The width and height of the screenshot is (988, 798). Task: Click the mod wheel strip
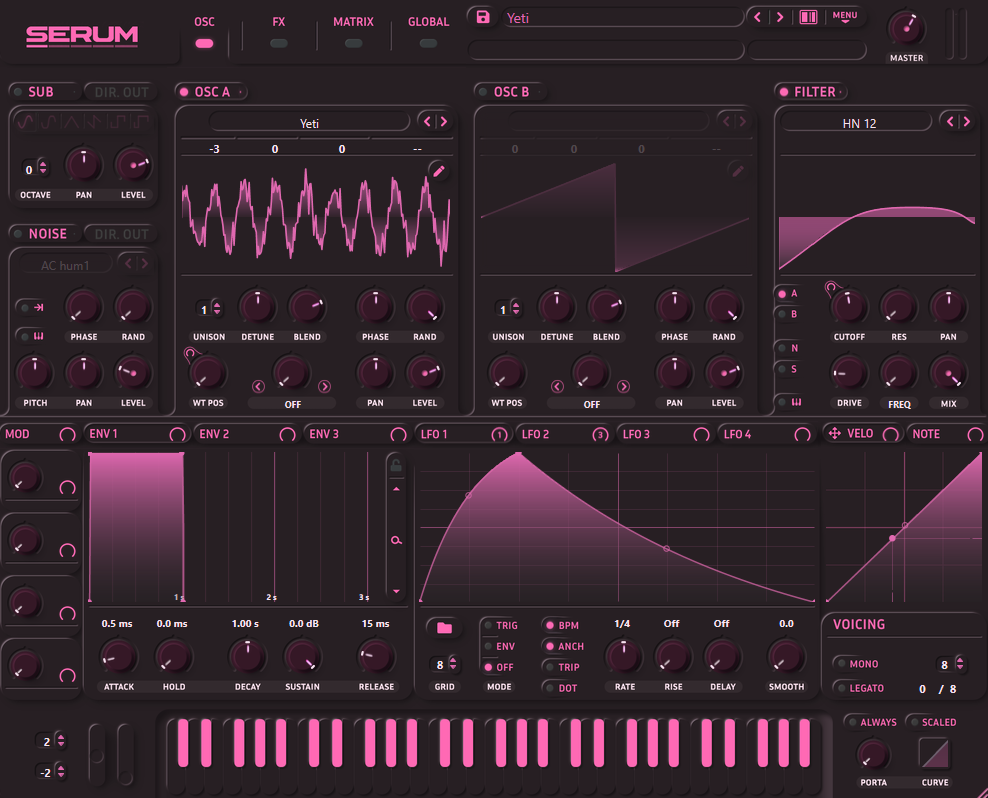coord(125,754)
